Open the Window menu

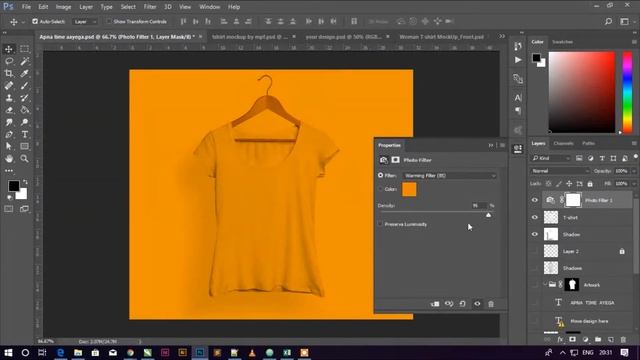pyautogui.click(x=209, y=7)
